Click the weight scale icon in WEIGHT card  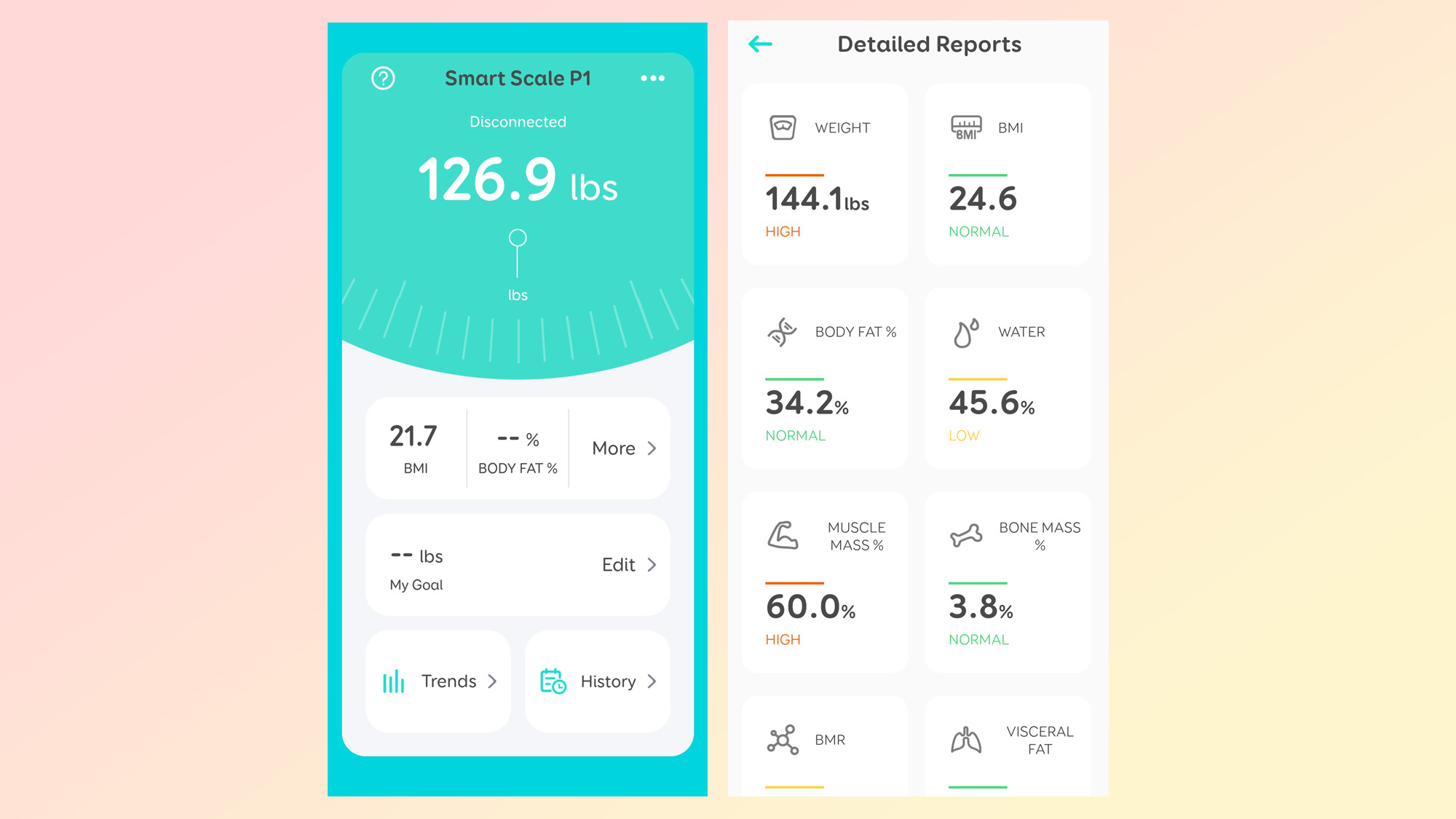(x=784, y=127)
